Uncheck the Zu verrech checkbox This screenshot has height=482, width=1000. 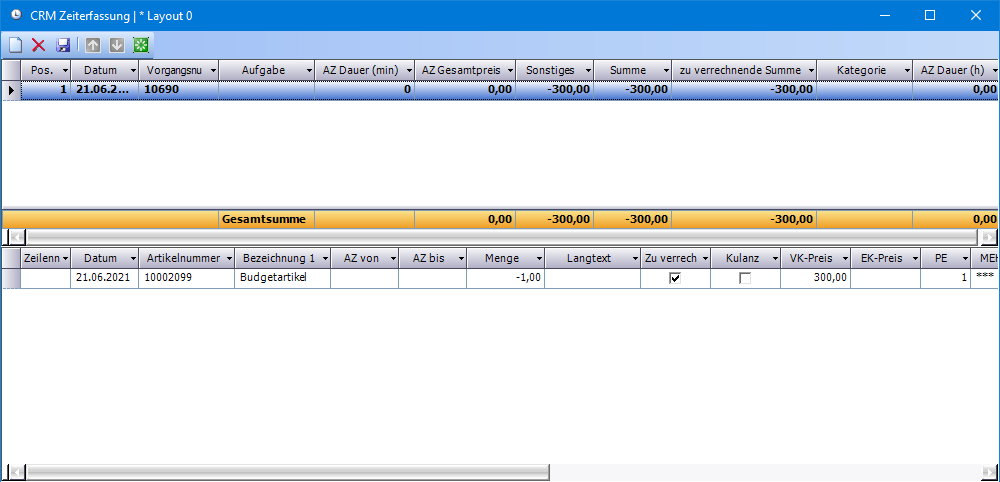click(675, 278)
